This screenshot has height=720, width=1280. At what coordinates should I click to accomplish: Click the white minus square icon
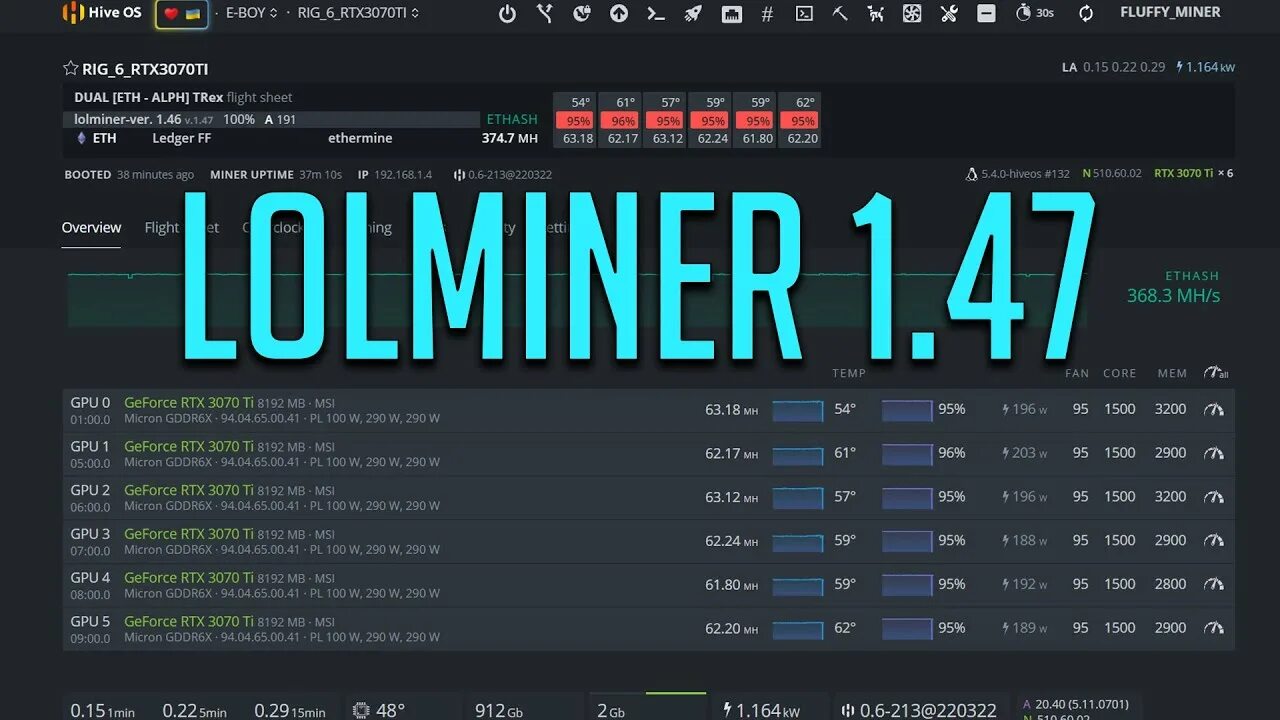click(x=986, y=14)
